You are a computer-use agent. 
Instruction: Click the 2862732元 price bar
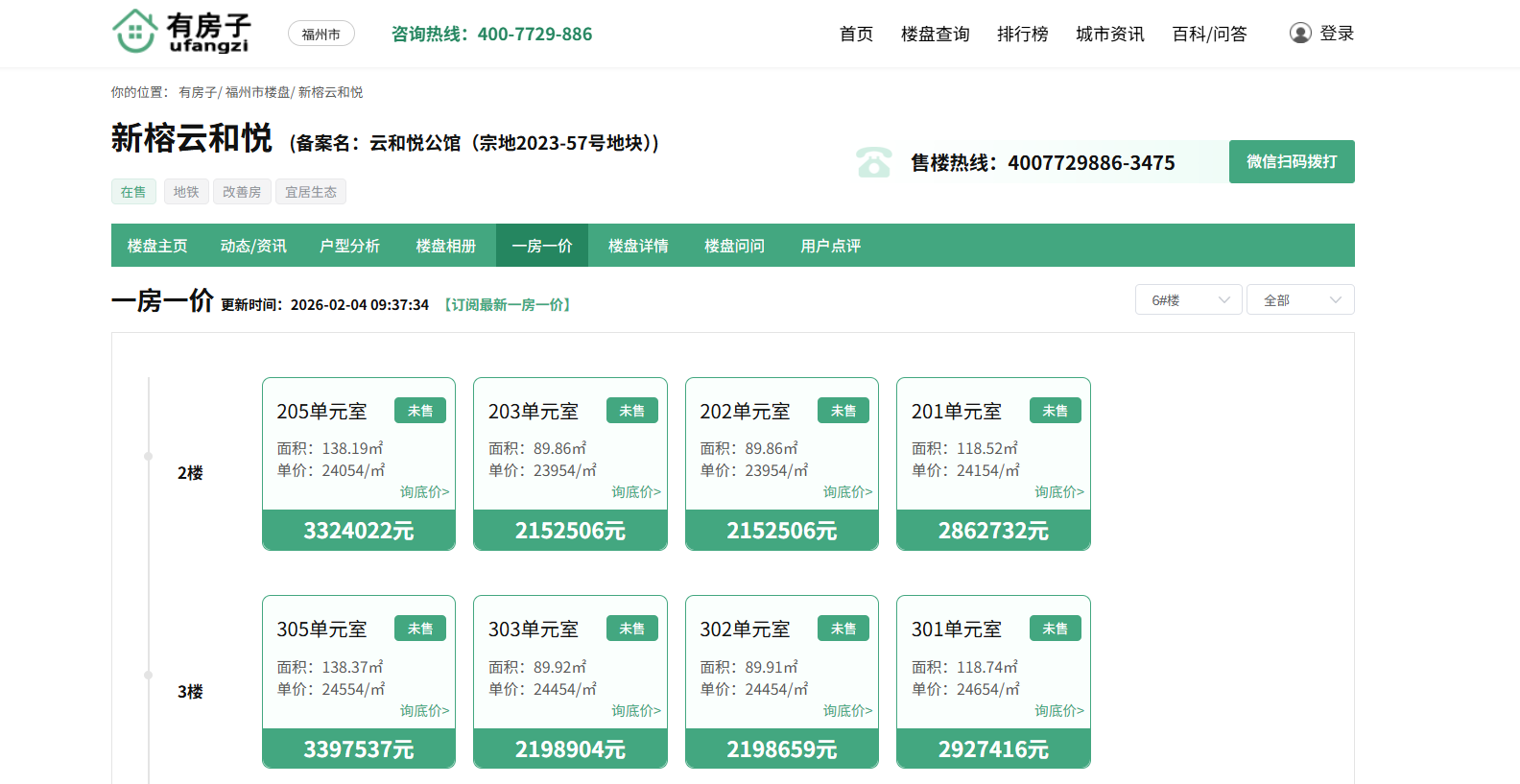click(x=993, y=531)
